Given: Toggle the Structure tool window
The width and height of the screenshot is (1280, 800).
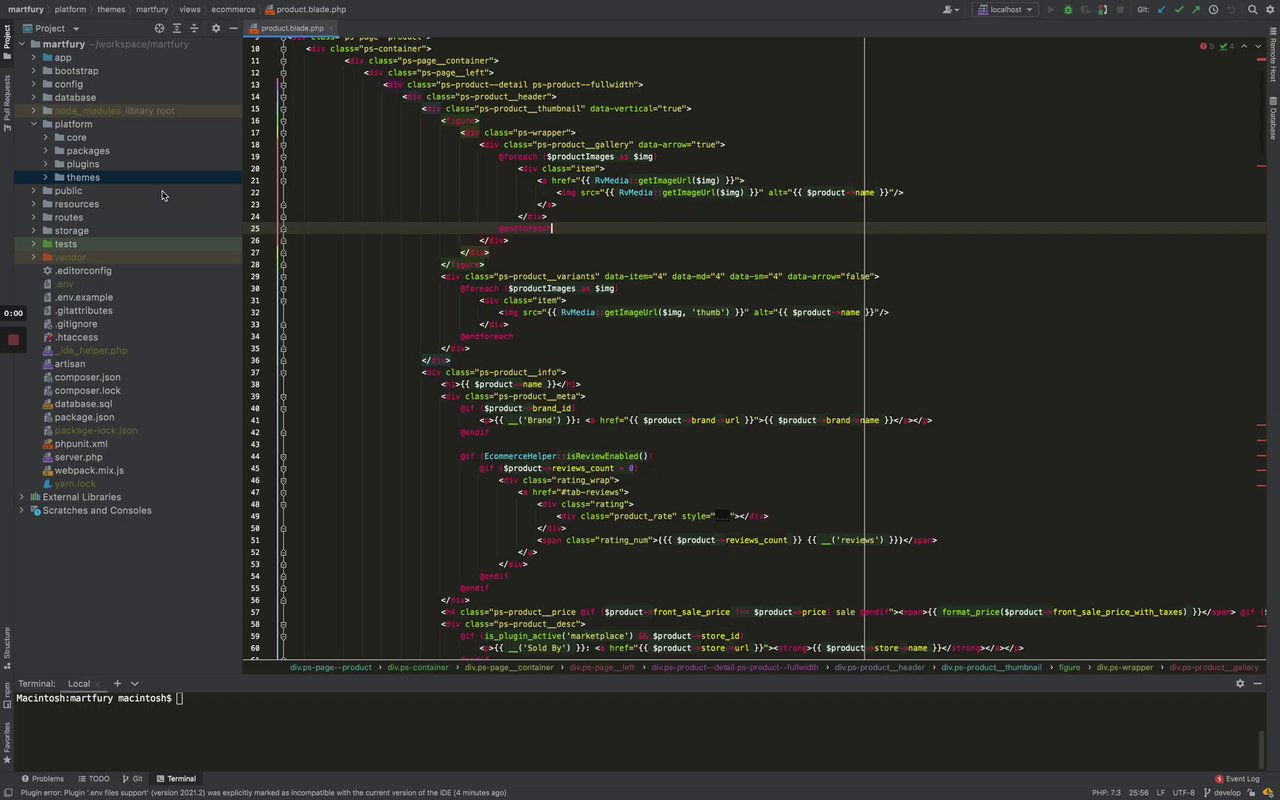Looking at the screenshot, I should point(7,644).
